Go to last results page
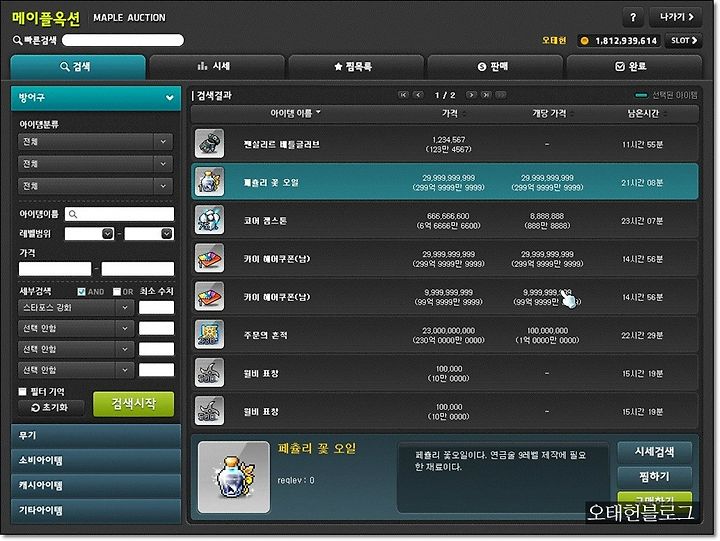 [486, 95]
